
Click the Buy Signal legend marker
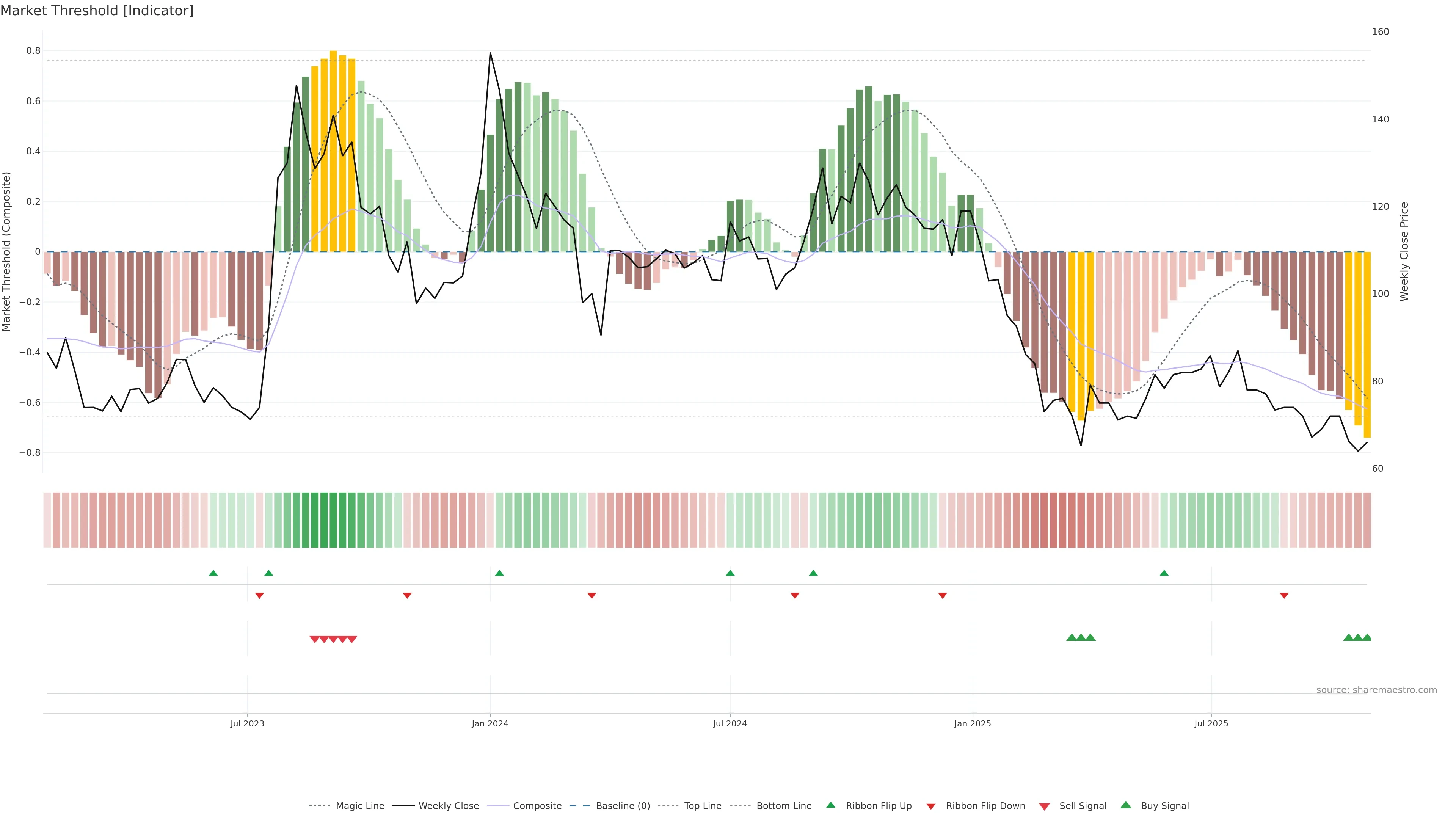[1125, 805]
